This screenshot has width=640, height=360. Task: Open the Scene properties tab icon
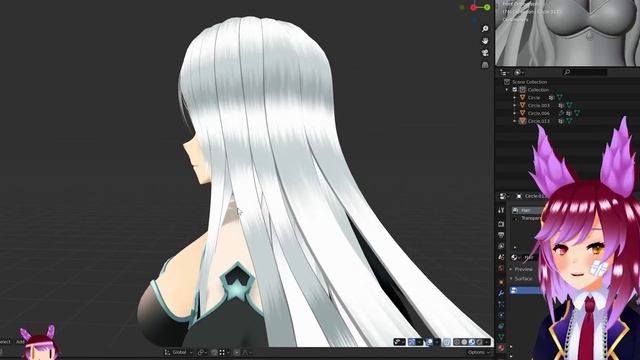[x=501, y=257]
